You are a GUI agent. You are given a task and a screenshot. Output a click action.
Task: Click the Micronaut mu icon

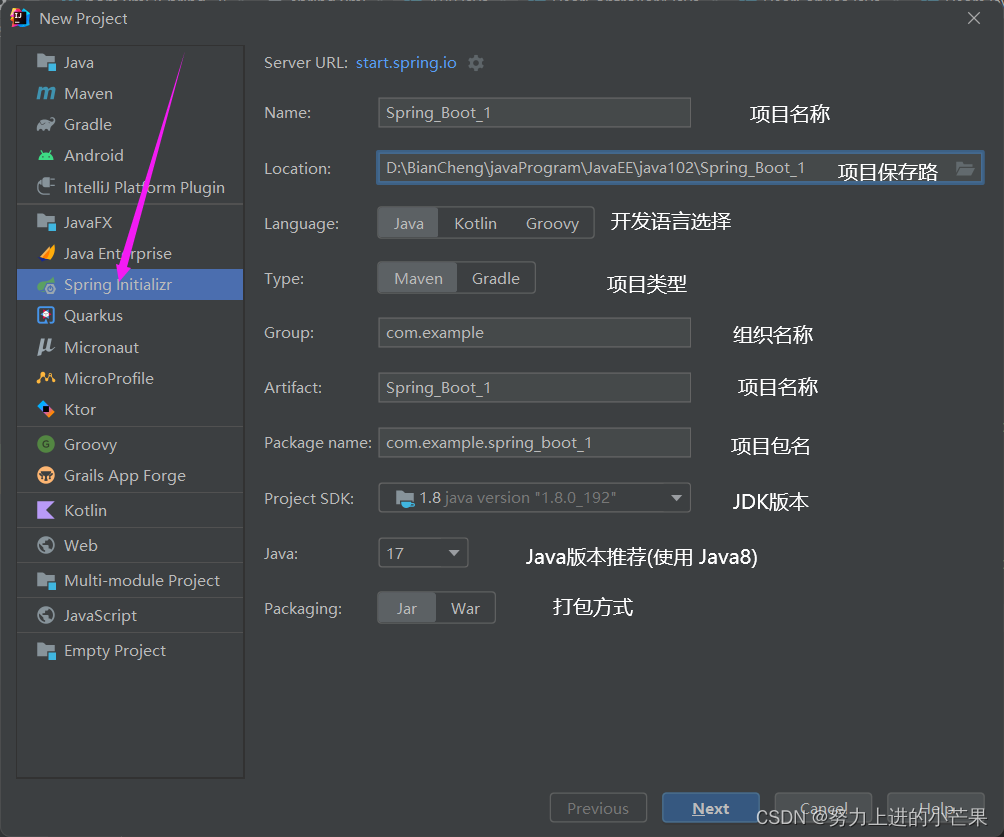pyautogui.click(x=46, y=347)
